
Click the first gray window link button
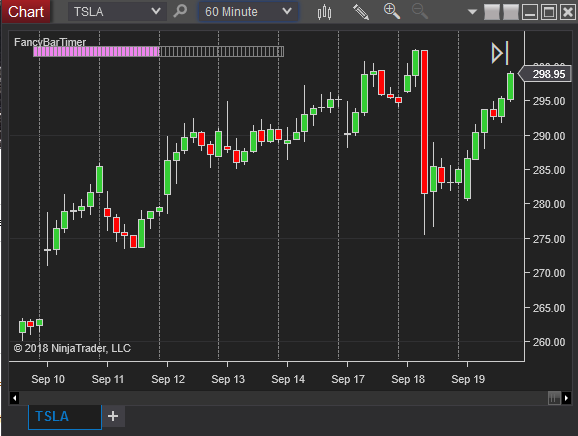pyautogui.click(x=492, y=12)
